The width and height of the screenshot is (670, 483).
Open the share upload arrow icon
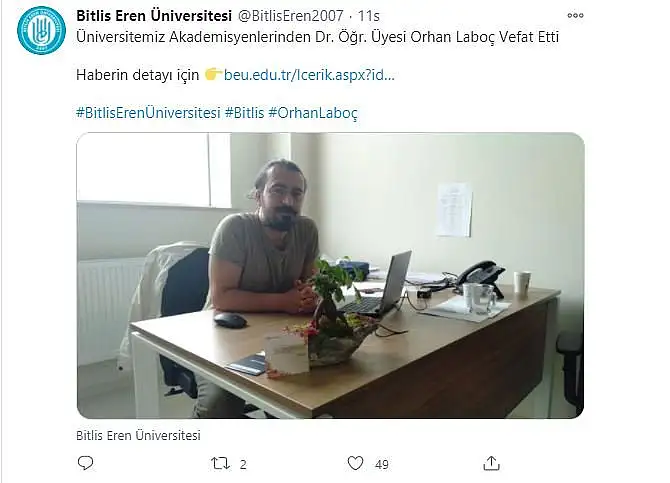point(491,463)
